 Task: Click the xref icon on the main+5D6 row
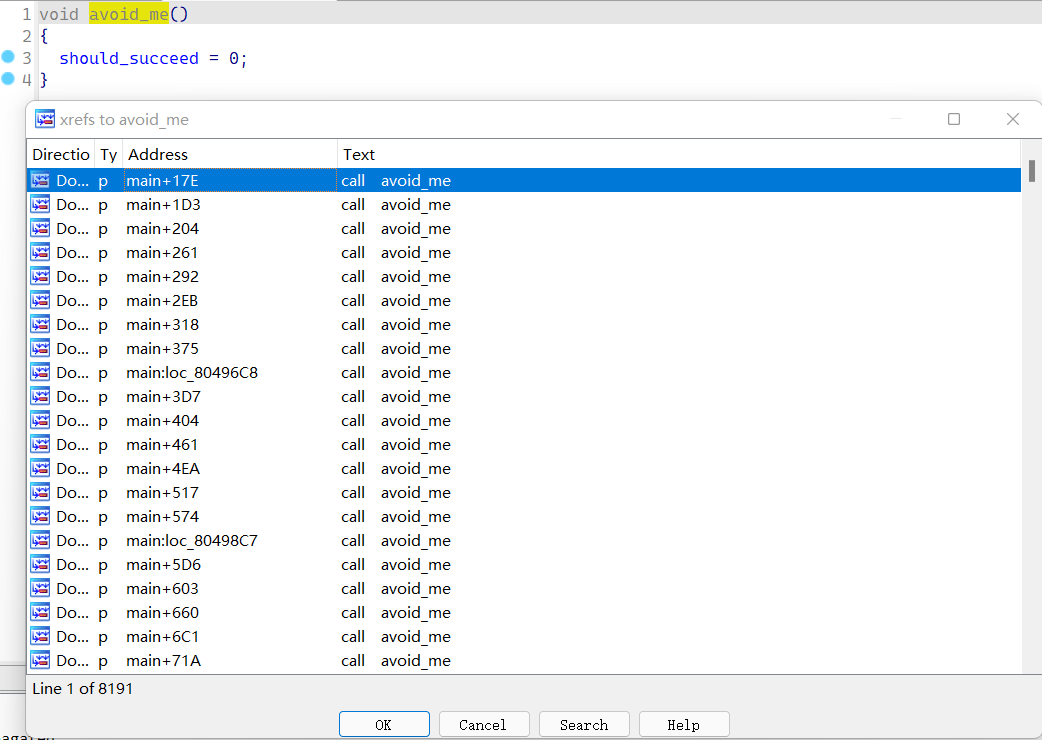(41, 565)
